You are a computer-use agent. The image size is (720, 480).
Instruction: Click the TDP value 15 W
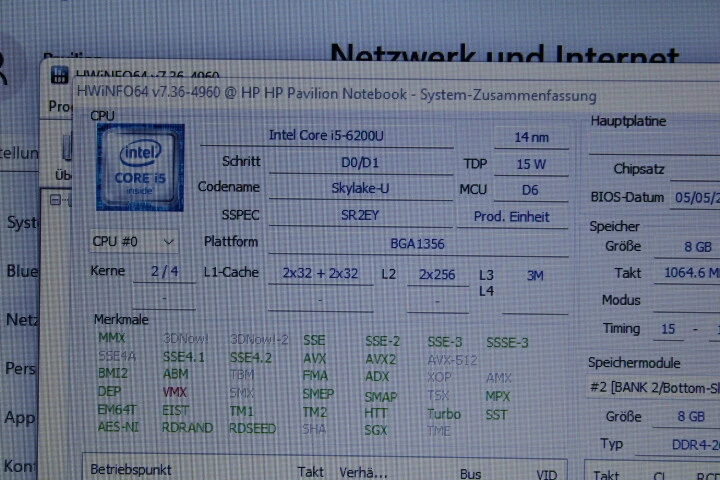[x=531, y=164]
